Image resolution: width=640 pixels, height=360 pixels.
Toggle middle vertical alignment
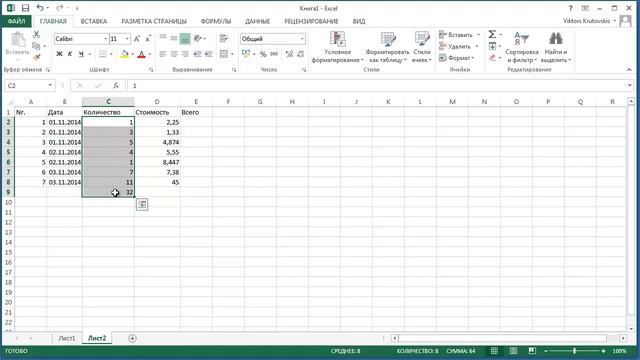[x=174, y=38]
